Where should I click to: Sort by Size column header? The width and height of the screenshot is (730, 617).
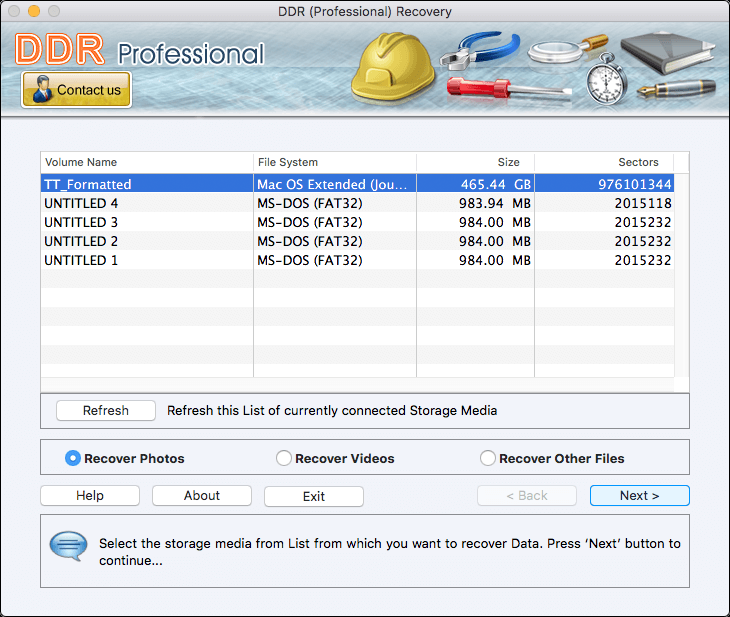pyautogui.click(x=475, y=162)
